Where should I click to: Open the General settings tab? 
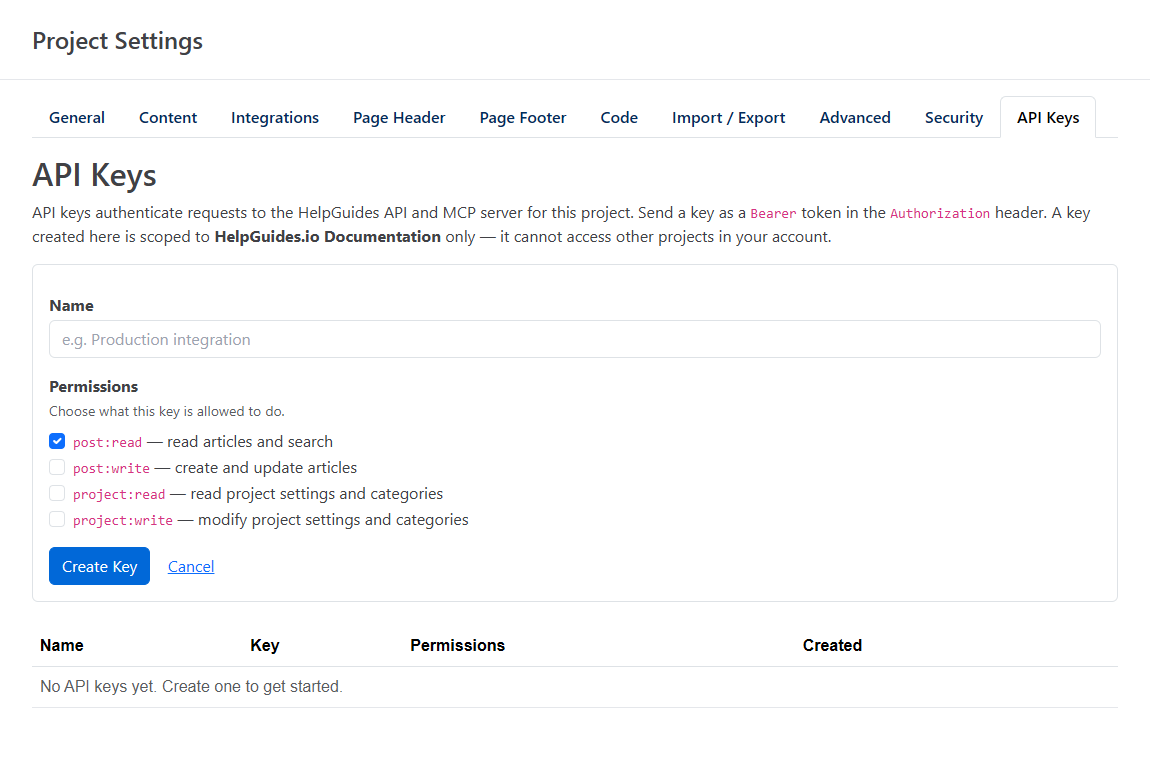point(77,117)
